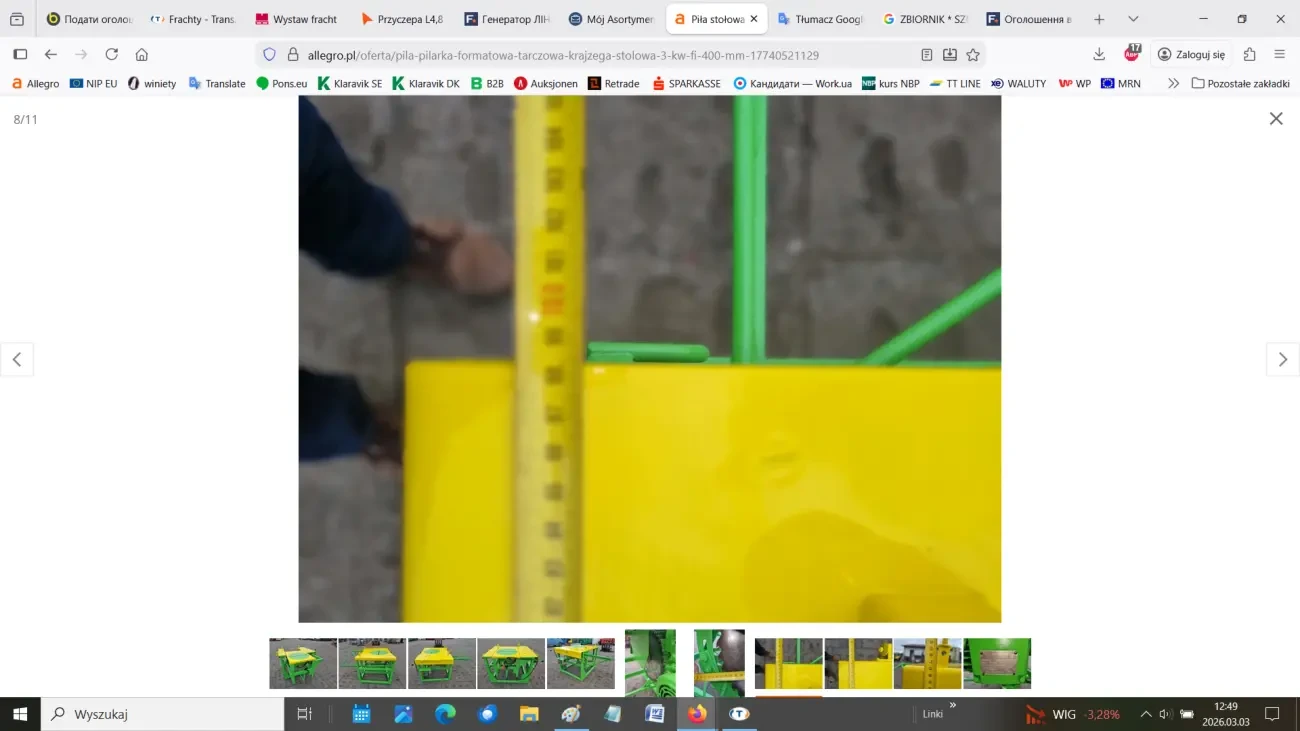Click the Zaloguj się button

[1190, 55]
